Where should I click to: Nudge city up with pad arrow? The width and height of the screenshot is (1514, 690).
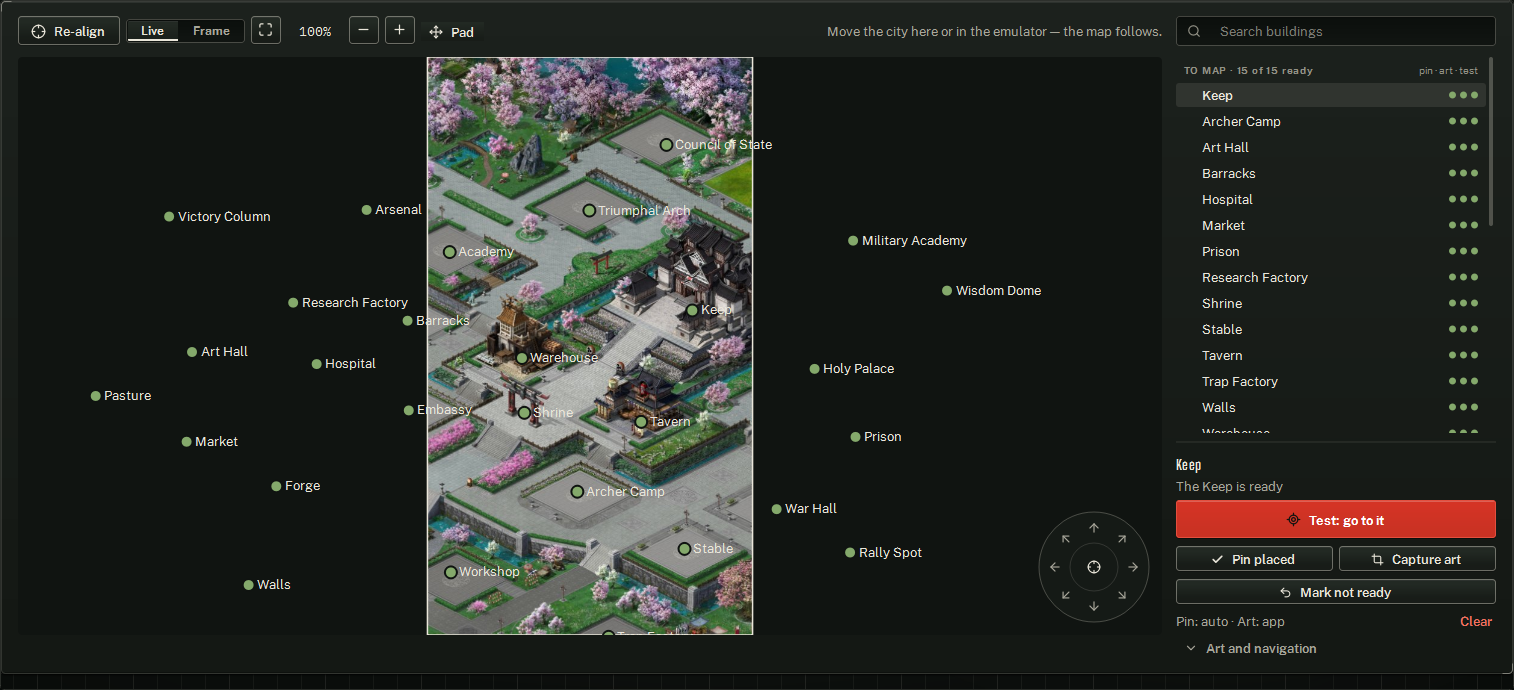coord(1094,528)
